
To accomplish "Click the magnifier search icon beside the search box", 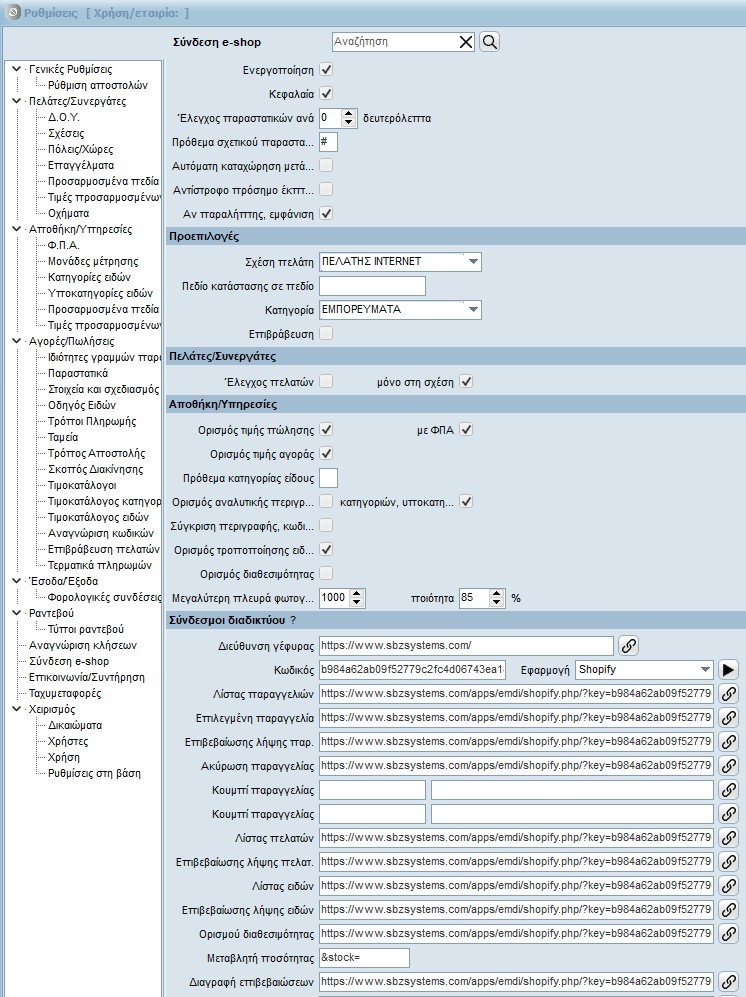I will click(x=489, y=42).
